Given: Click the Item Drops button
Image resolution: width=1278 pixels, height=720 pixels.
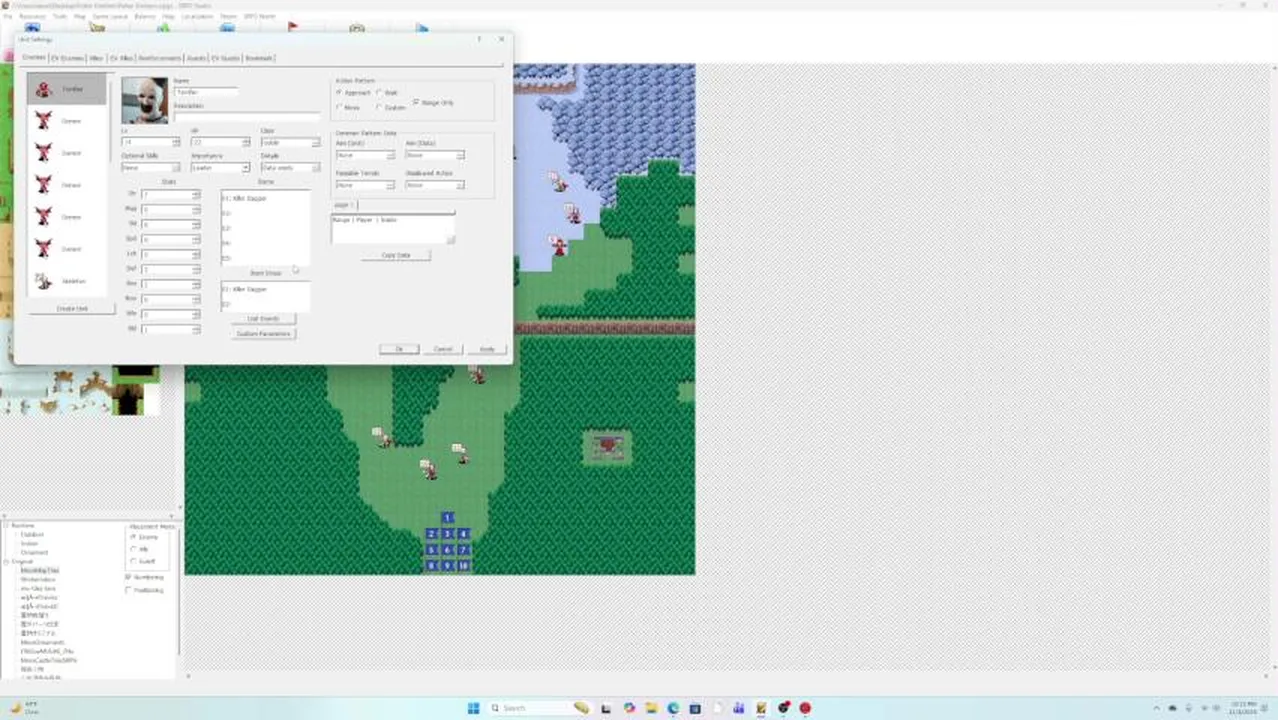Looking at the screenshot, I should pyautogui.click(x=265, y=273).
